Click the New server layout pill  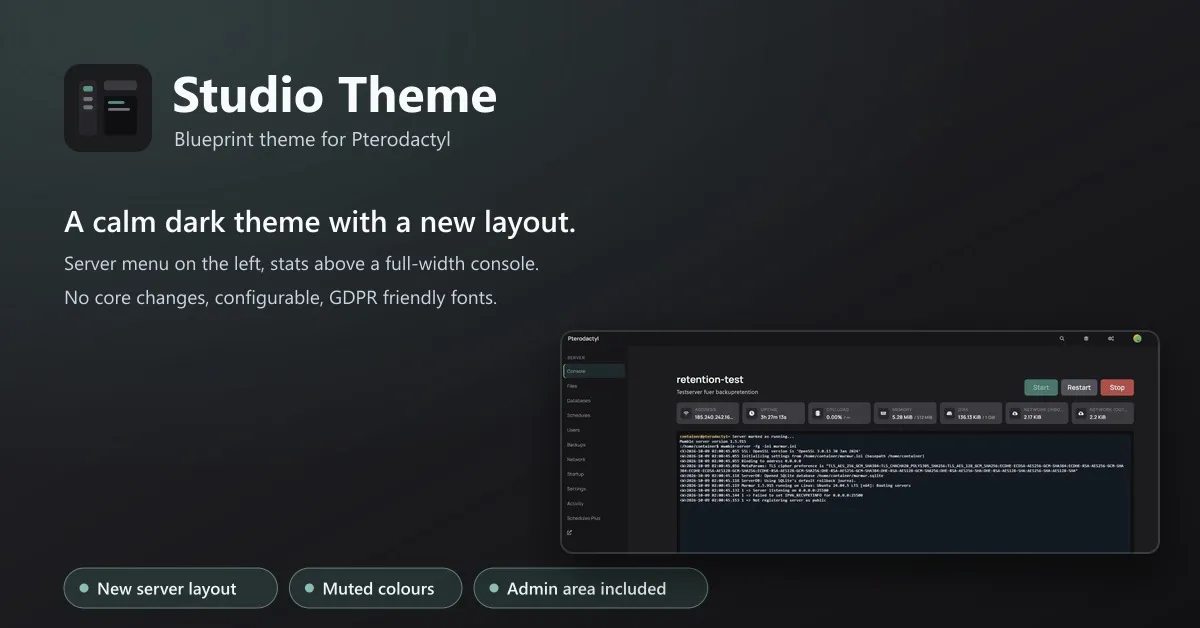170,588
